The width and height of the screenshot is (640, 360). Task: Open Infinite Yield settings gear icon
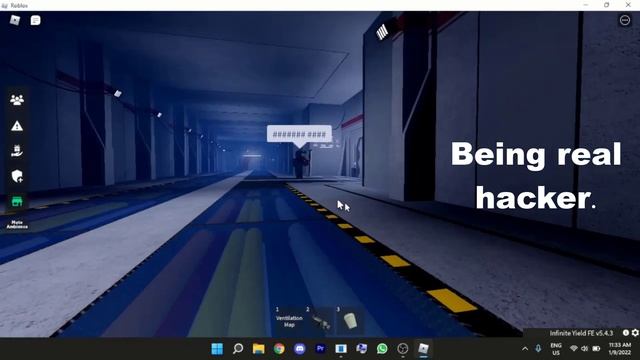pyautogui.click(x=635, y=333)
